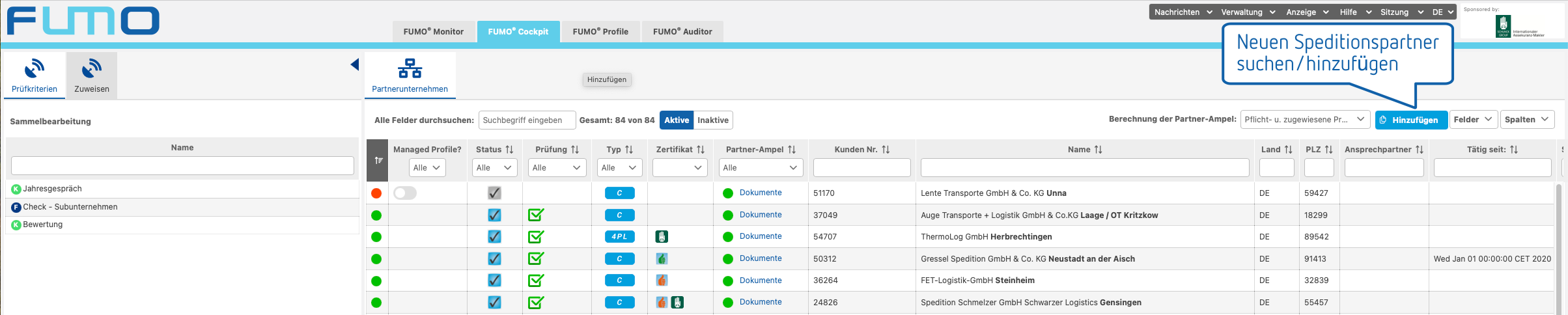Click the C type badge for Lente Transporte
The height and width of the screenshot is (315, 1568).
(619, 193)
